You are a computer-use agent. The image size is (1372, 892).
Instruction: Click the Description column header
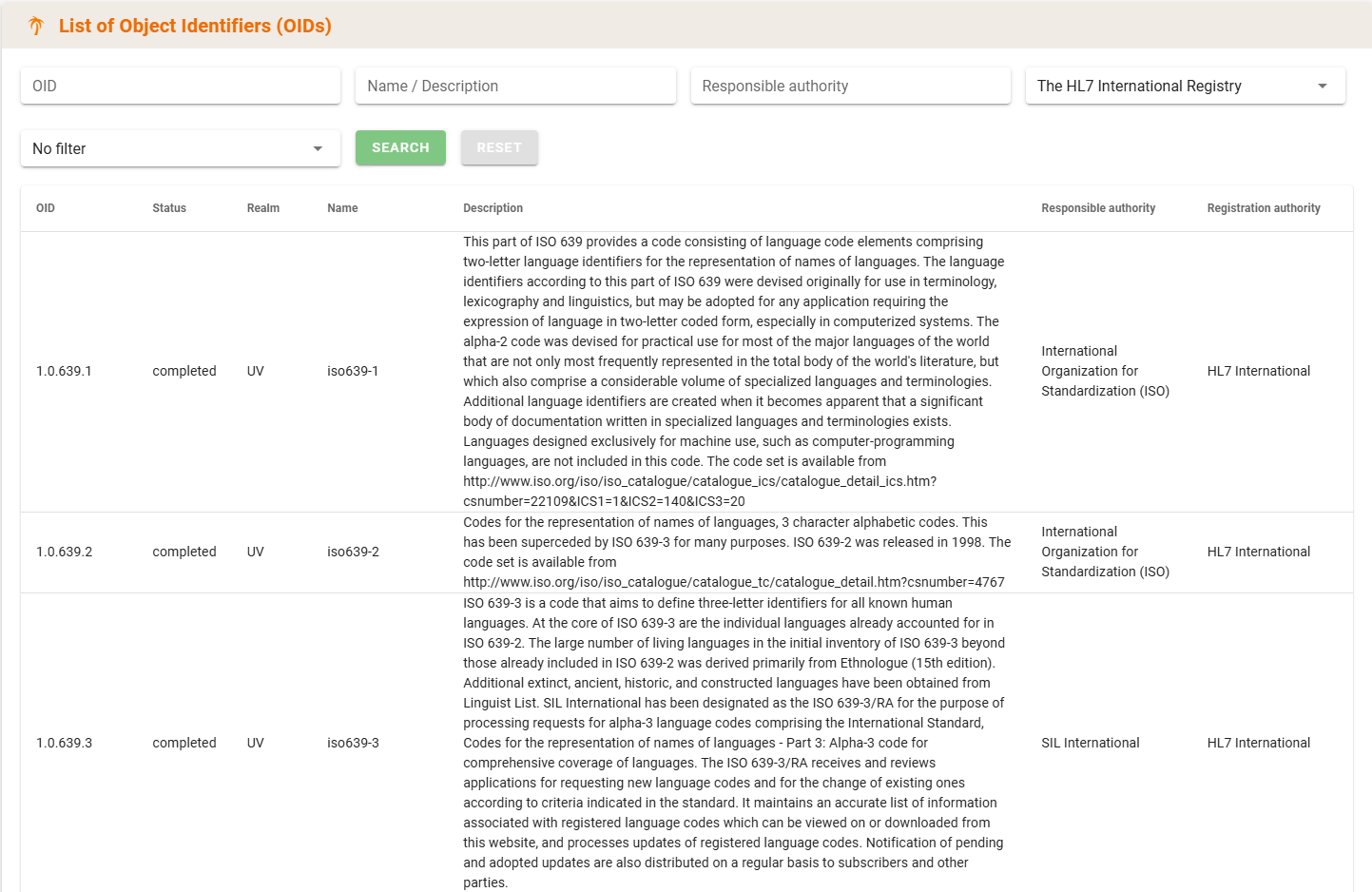click(493, 208)
